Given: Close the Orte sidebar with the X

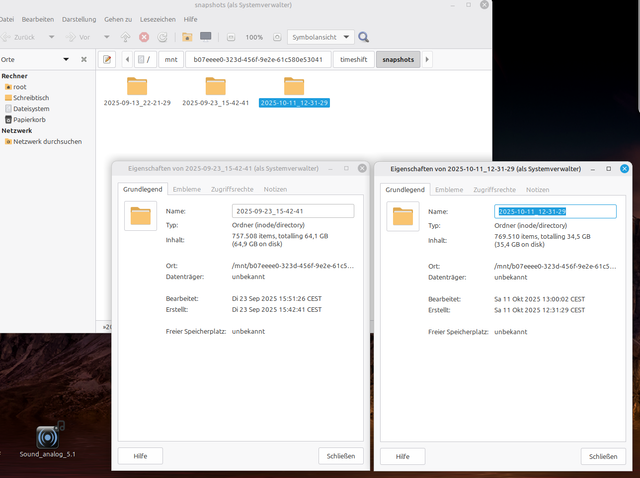Looking at the screenshot, I should click(x=84, y=59).
